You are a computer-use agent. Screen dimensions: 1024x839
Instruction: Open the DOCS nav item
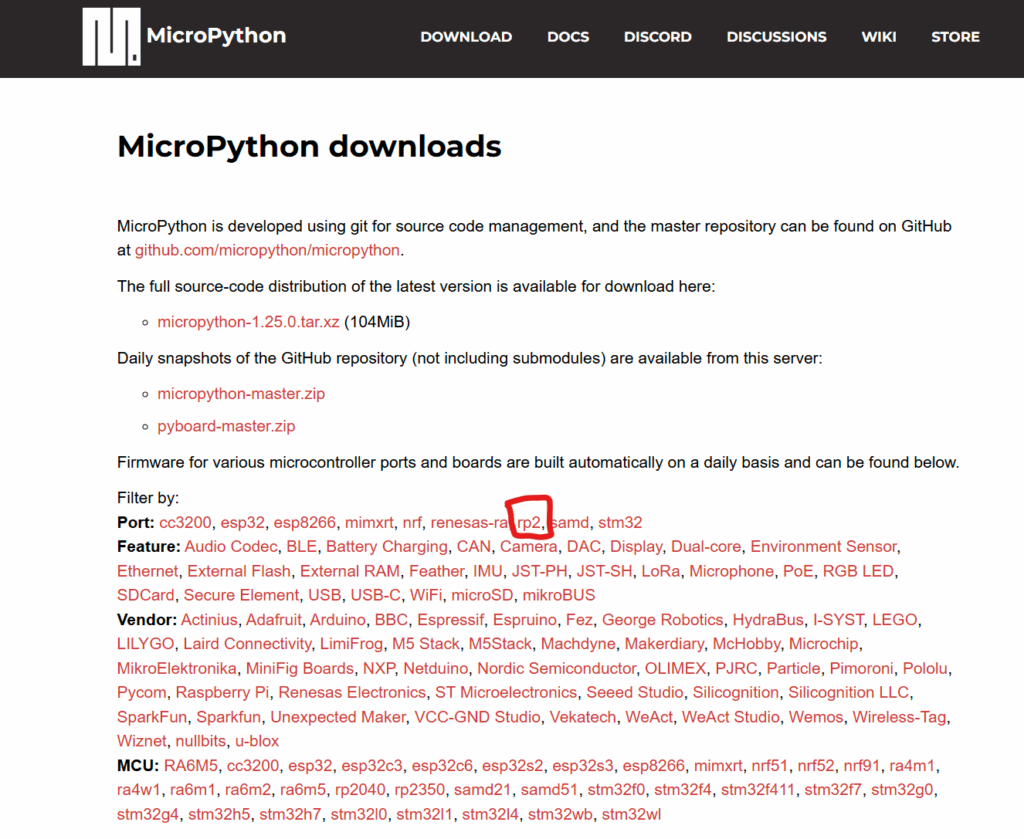pyautogui.click(x=568, y=37)
